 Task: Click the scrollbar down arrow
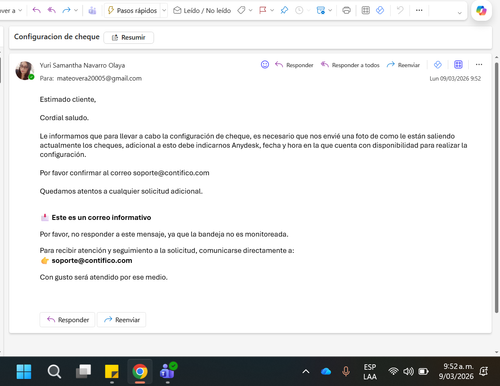[497, 352]
